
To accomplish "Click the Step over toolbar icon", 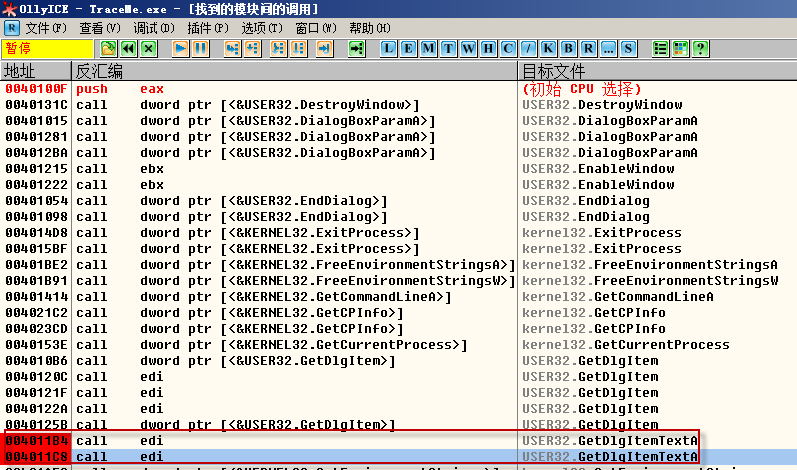I will [x=253, y=49].
